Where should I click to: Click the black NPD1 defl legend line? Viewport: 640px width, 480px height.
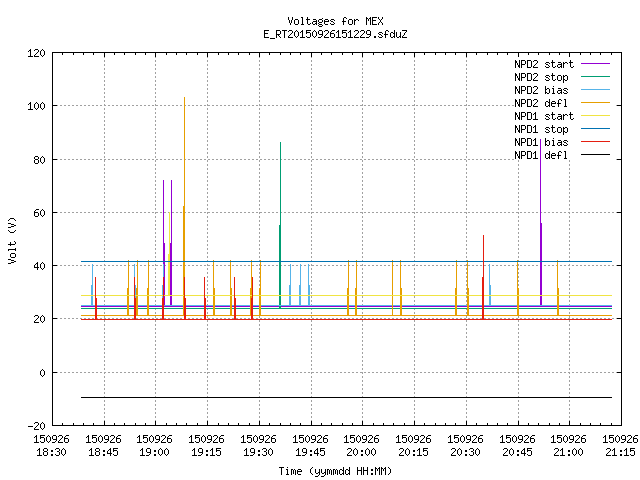596,155
